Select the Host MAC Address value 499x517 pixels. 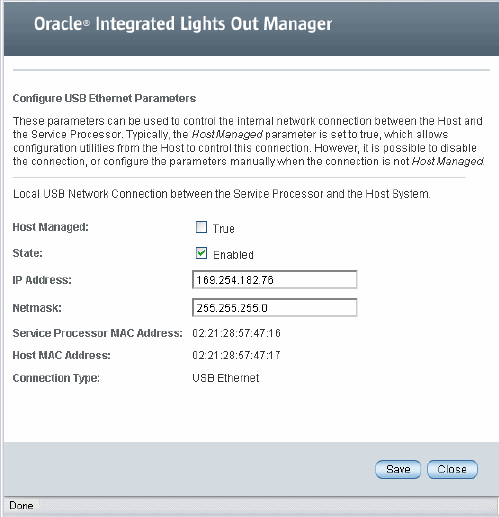point(236,355)
